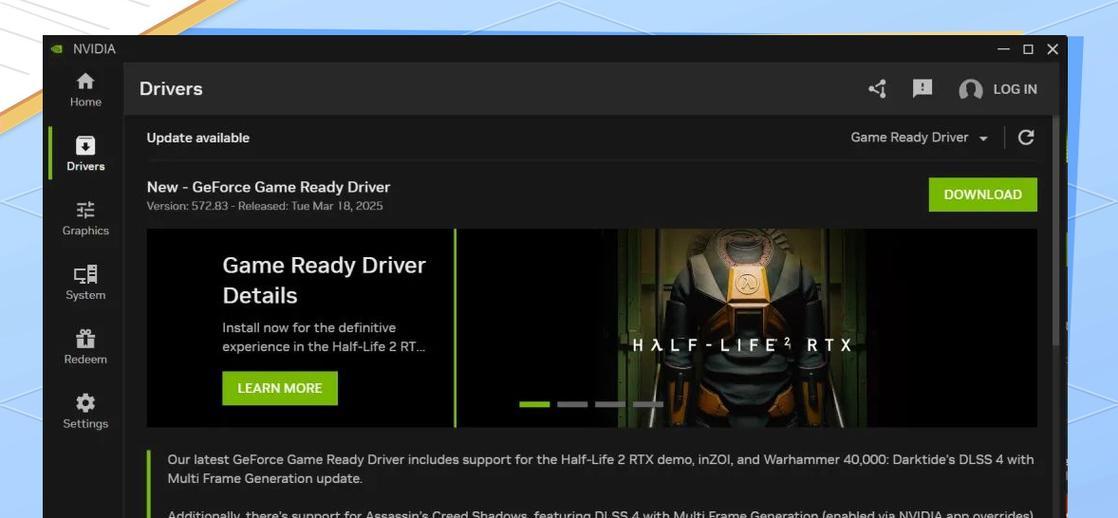
Task: Click the 'New - GeForce Game Ready Driver' title
Action: tap(268, 187)
